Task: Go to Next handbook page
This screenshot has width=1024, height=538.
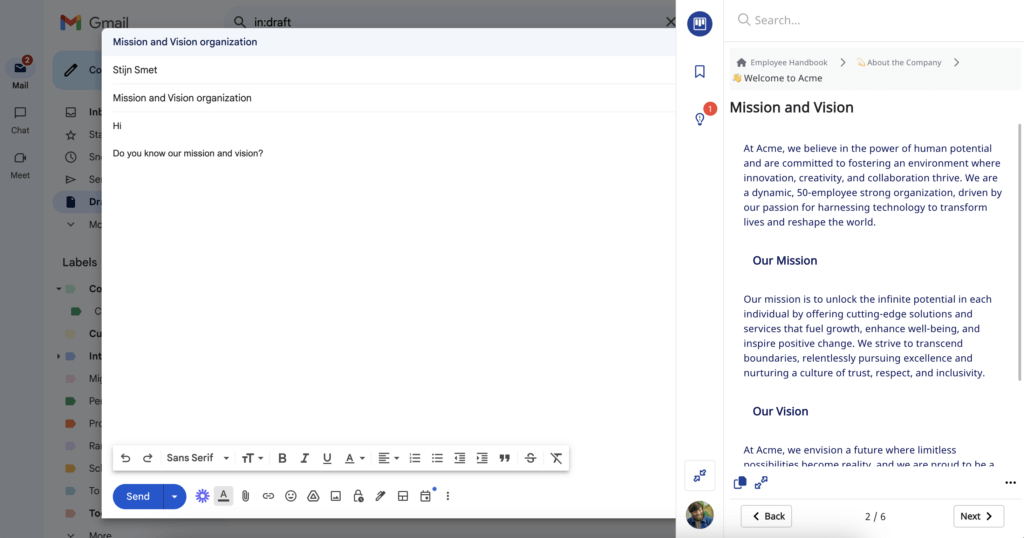Action: [x=977, y=516]
